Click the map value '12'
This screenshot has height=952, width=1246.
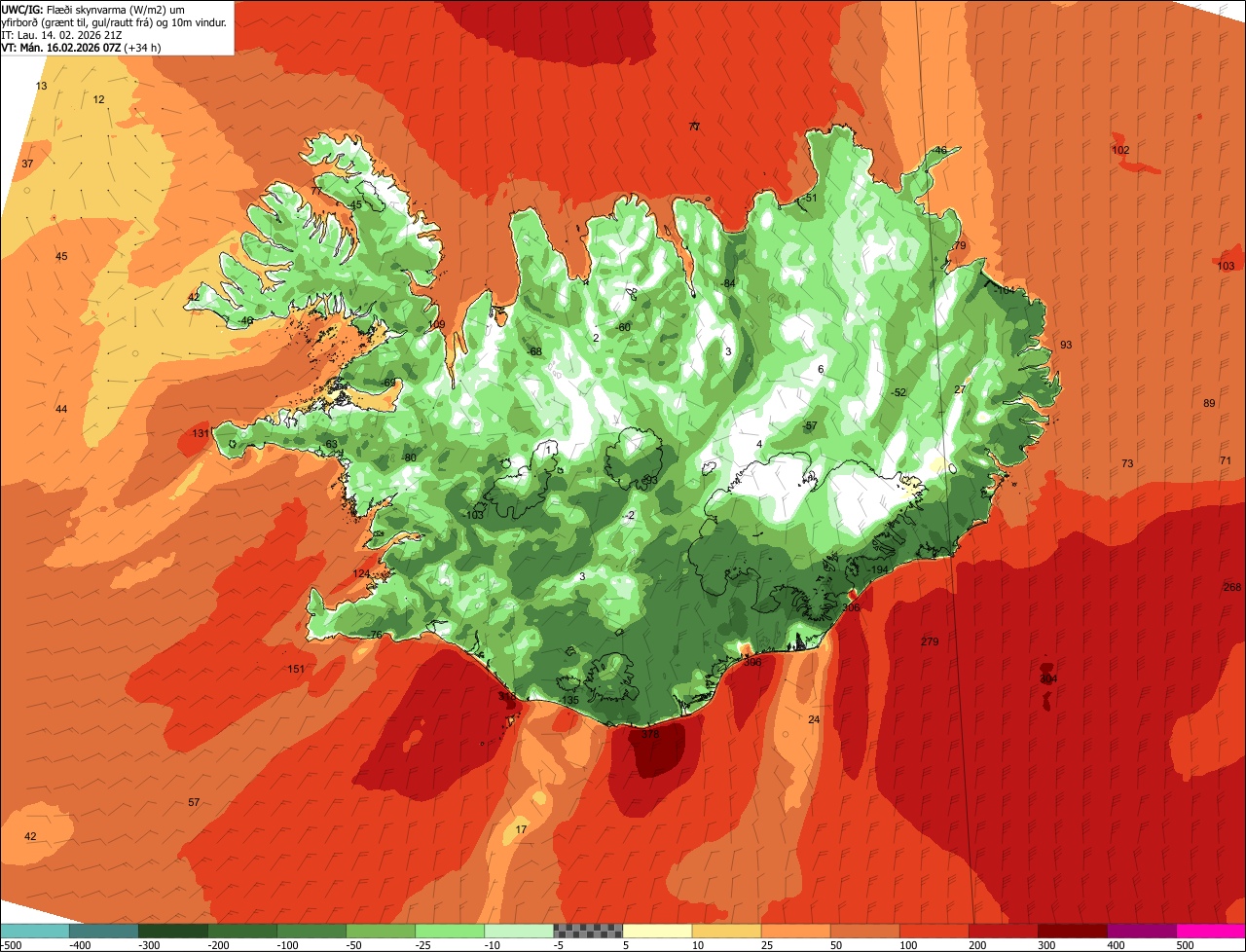98,100
